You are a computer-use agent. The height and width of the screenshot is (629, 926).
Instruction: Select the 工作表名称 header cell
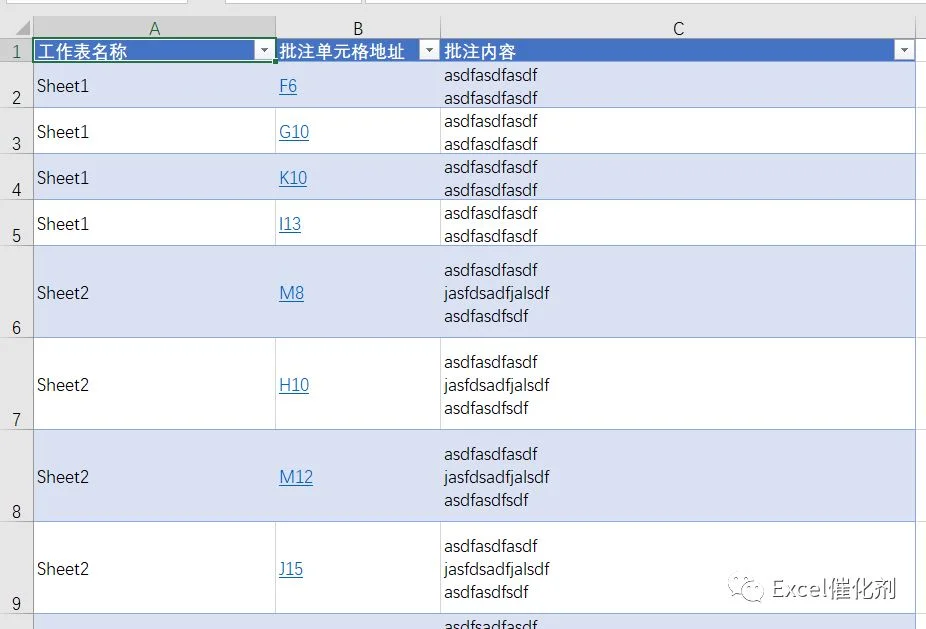(x=154, y=51)
